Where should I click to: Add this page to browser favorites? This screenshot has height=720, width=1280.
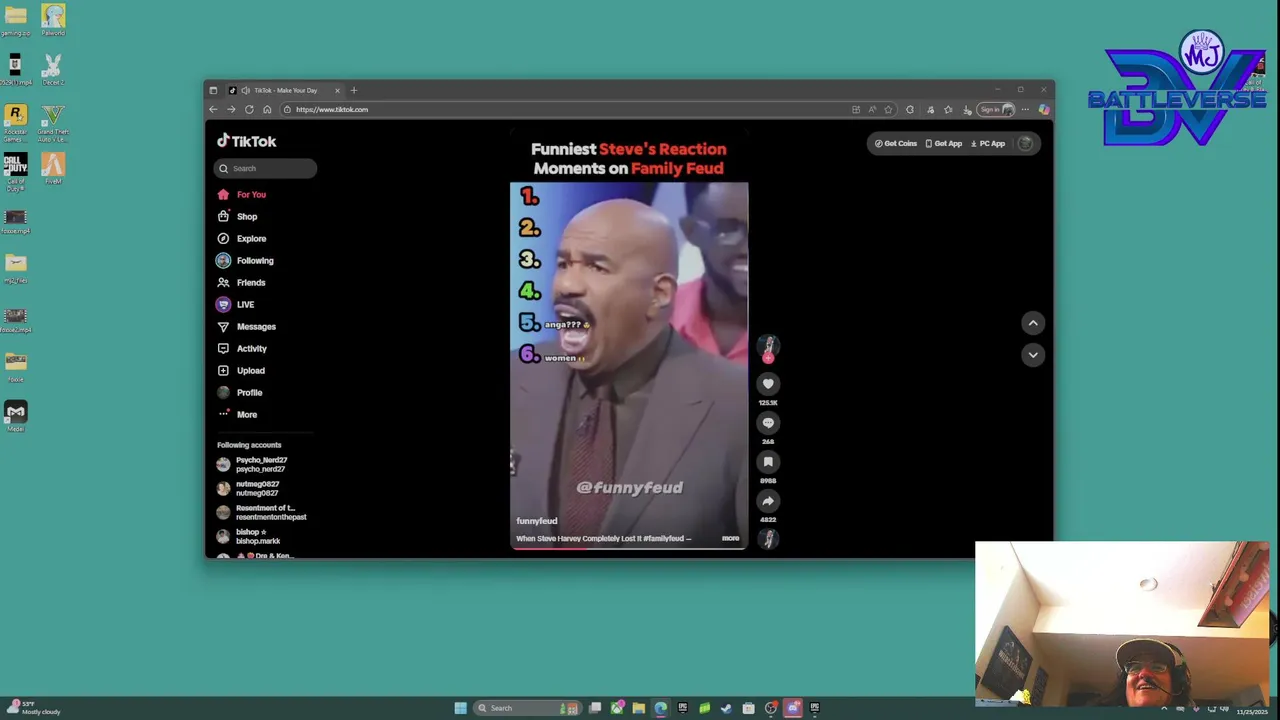click(888, 110)
